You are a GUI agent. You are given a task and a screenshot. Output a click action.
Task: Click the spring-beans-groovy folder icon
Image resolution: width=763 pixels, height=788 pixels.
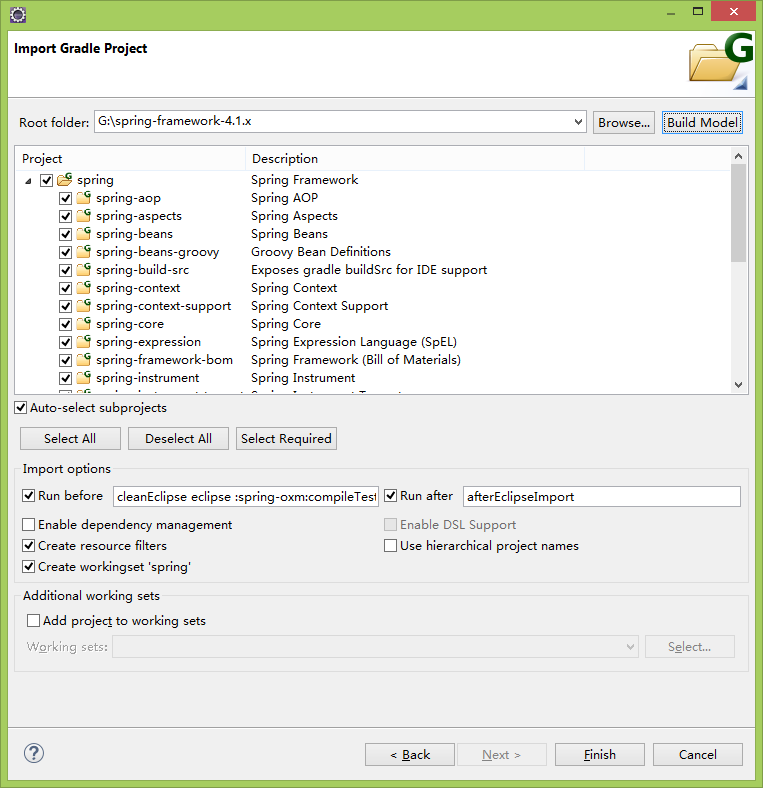pyautogui.click(x=83, y=252)
